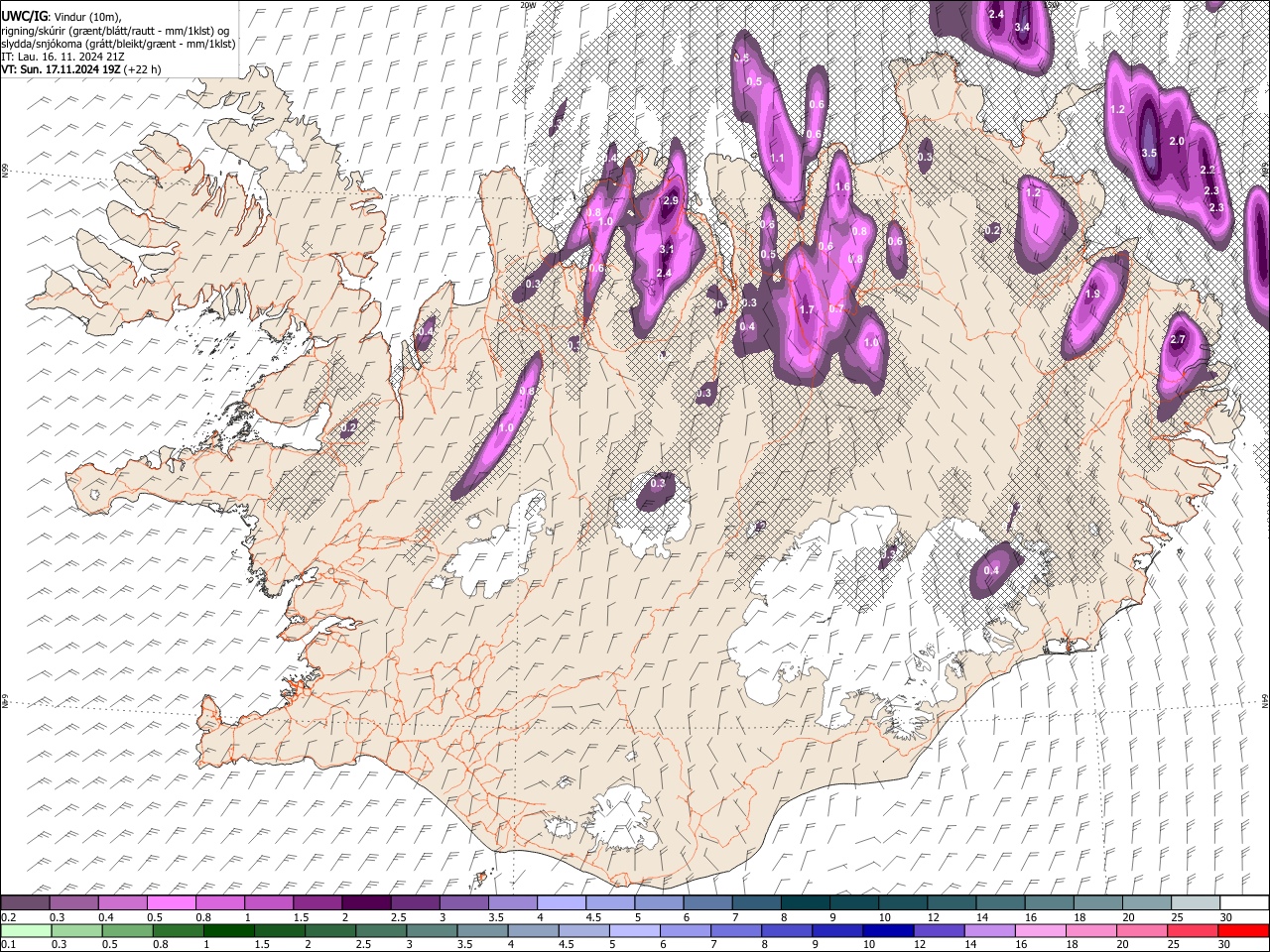This screenshot has height=952, width=1270.
Task: Select the 'IT: Lau. 16. 11. 2024 21Z' line
Action: click(x=63, y=57)
